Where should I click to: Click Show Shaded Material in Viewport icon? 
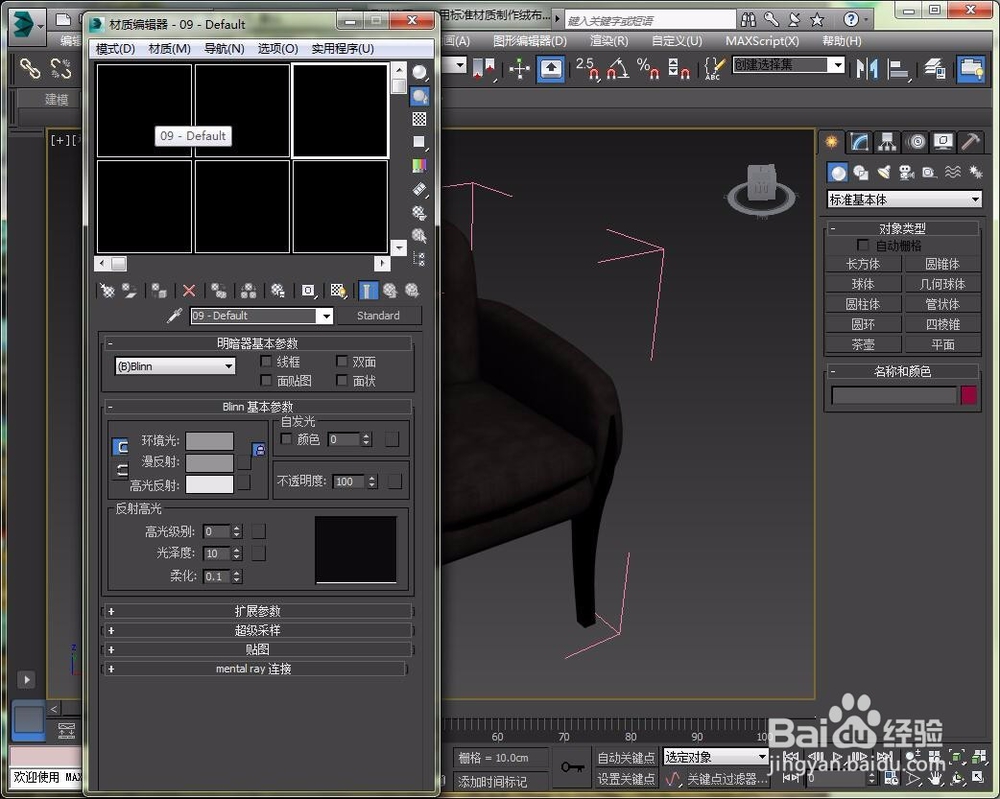click(x=338, y=291)
